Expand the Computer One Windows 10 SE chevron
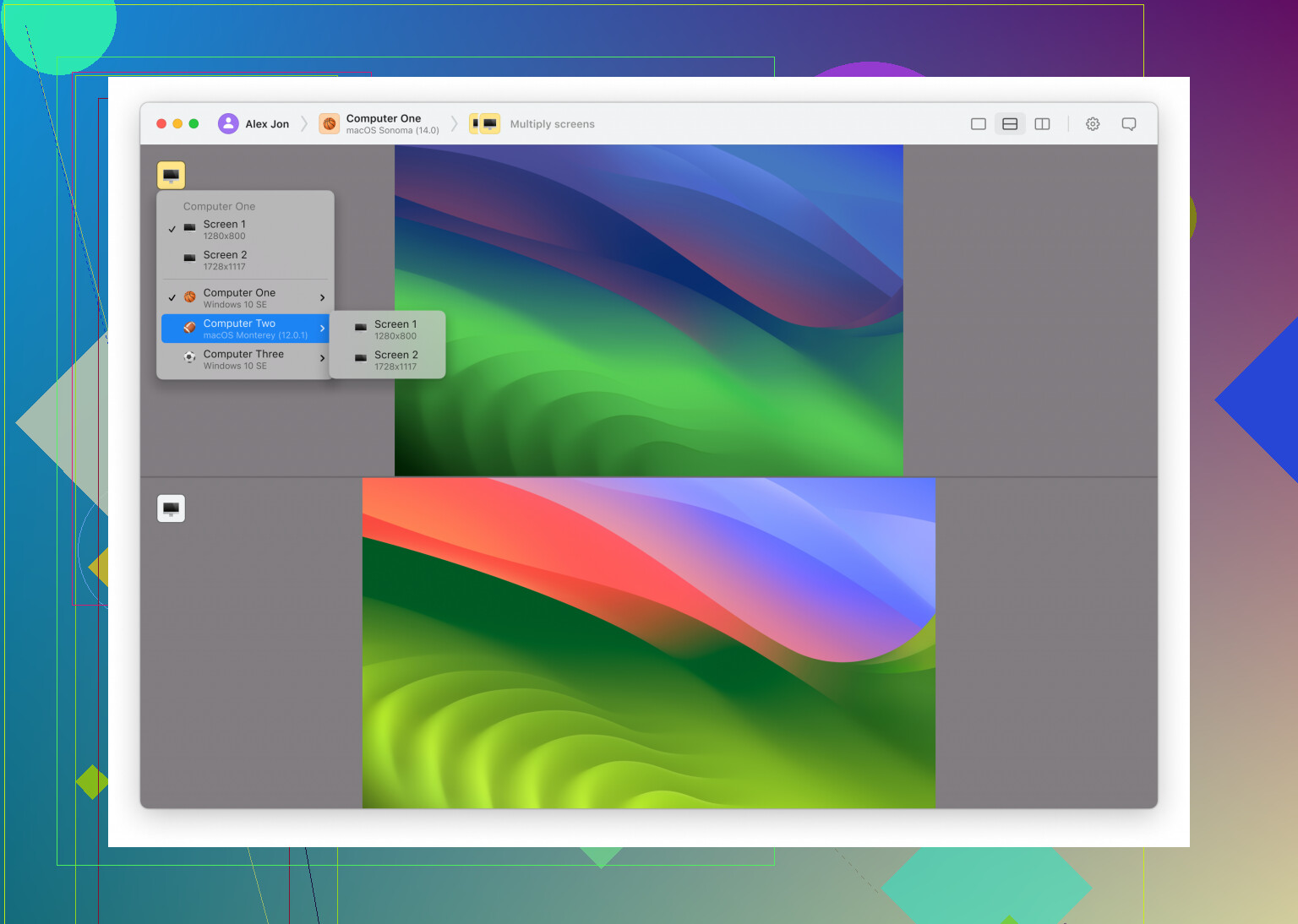 coord(322,298)
